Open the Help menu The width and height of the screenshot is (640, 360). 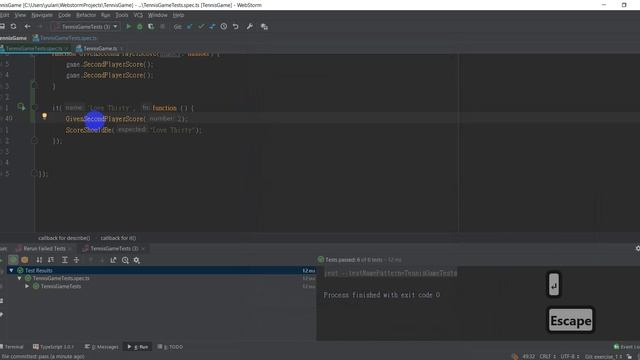click(x=178, y=15)
